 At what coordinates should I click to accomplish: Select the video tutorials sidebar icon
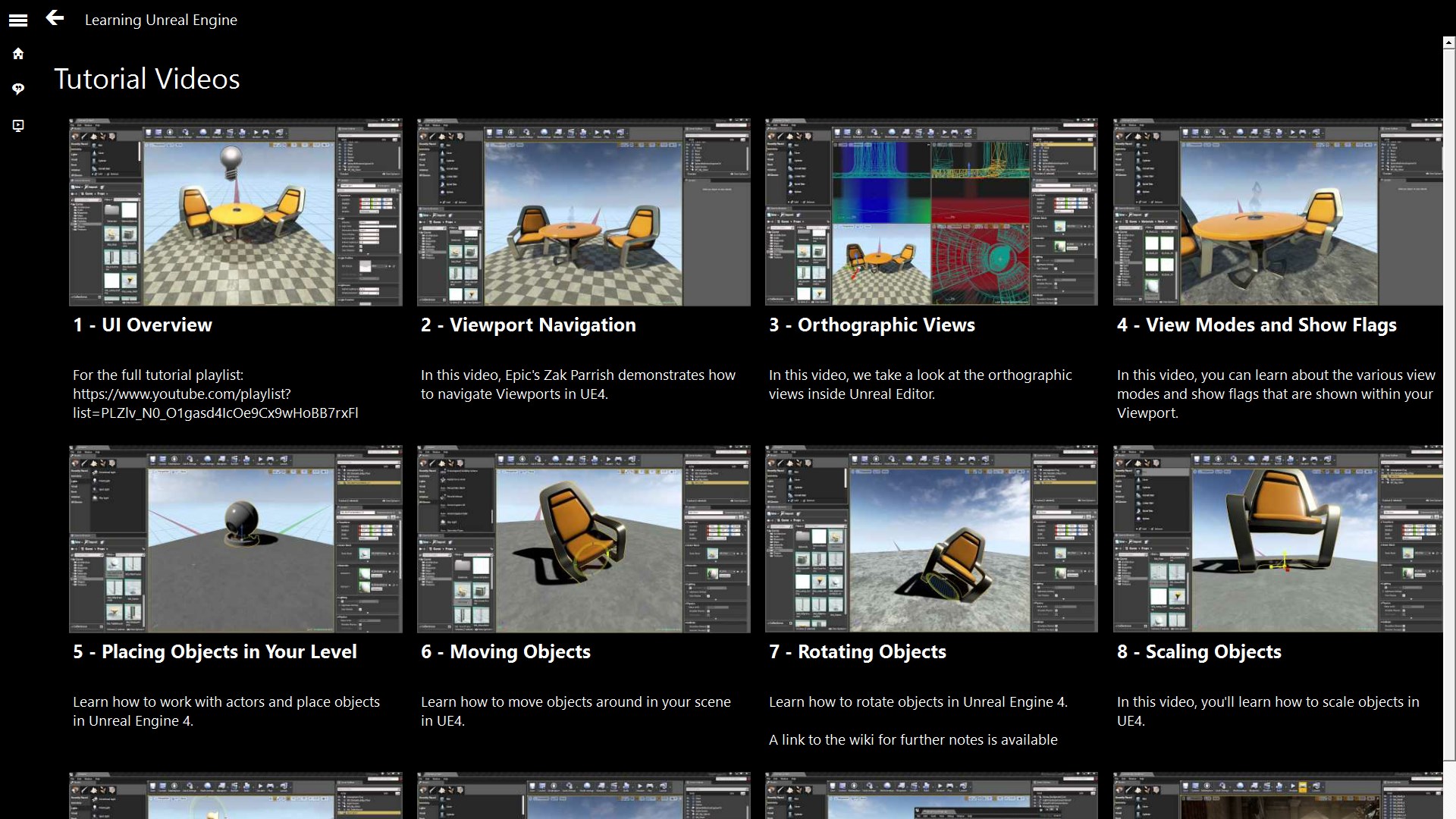pos(18,125)
